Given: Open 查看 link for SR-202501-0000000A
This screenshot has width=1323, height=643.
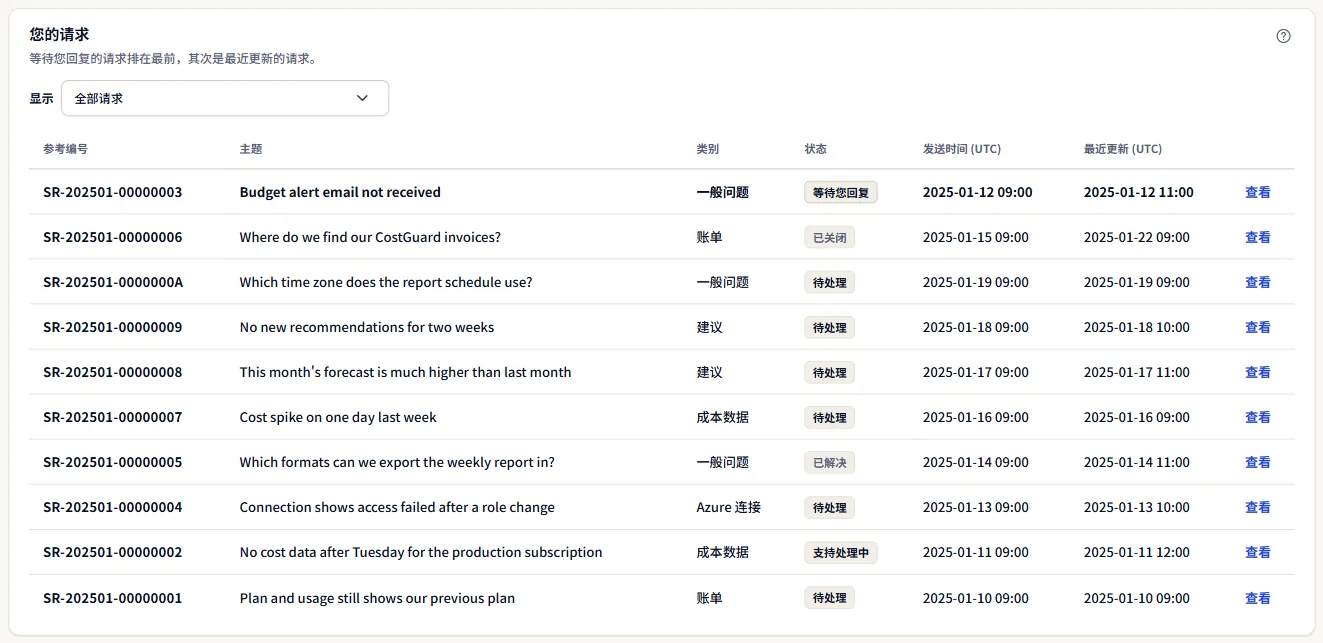Looking at the screenshot, I should tap(1257, 282).
